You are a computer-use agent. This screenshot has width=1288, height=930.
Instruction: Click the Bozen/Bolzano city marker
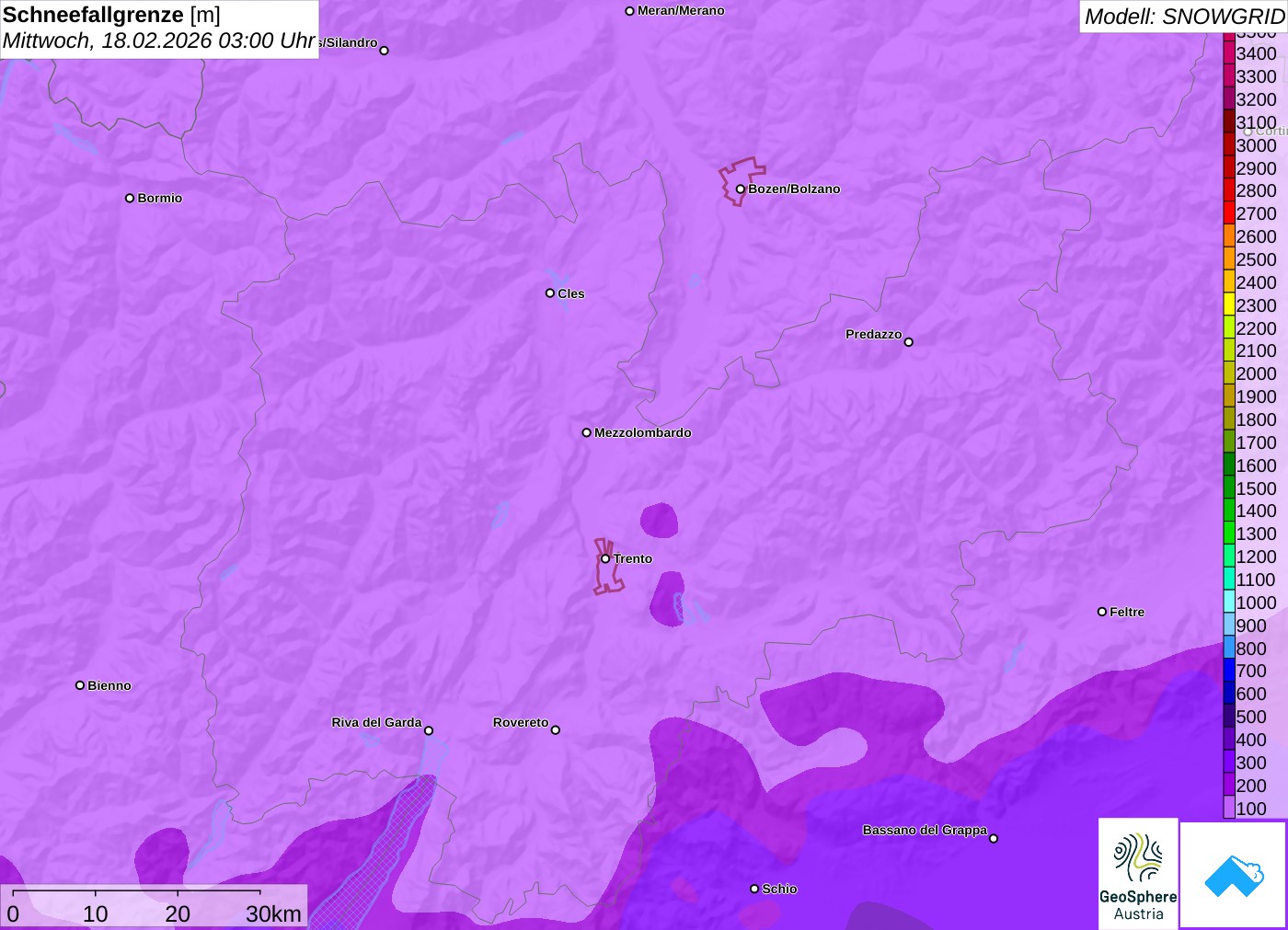coord(740,189)
